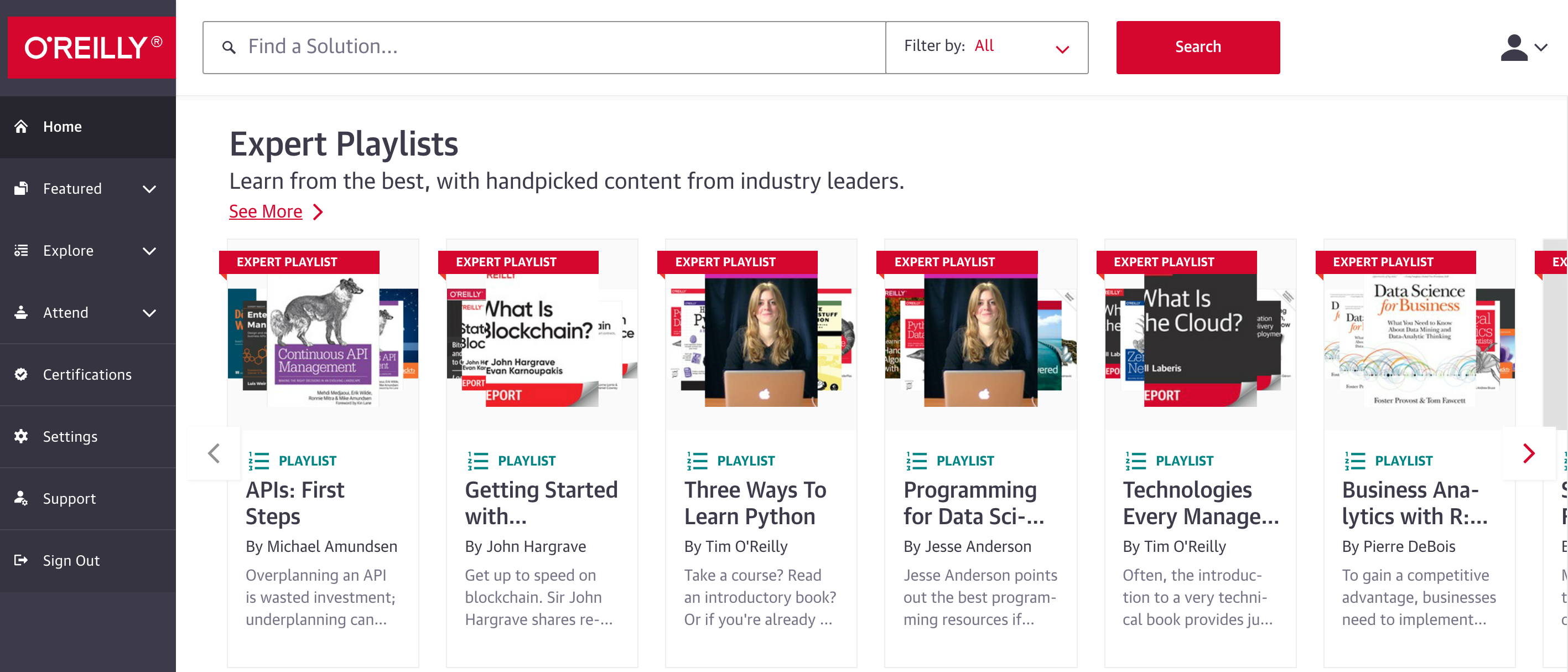
Task: Select Sign Out in the sidebar
Action: (x=89, y=561)
